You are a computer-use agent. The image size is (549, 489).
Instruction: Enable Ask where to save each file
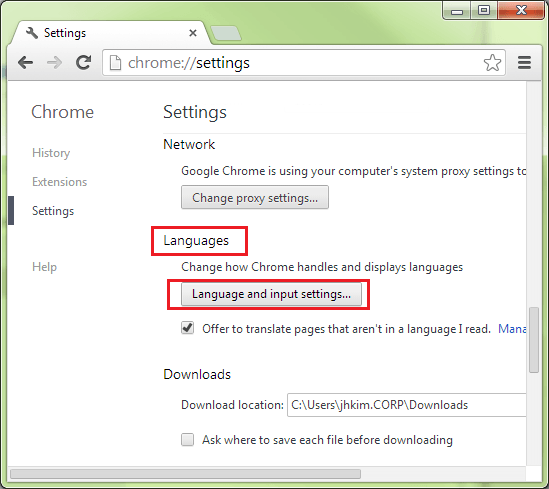[187, 440]
